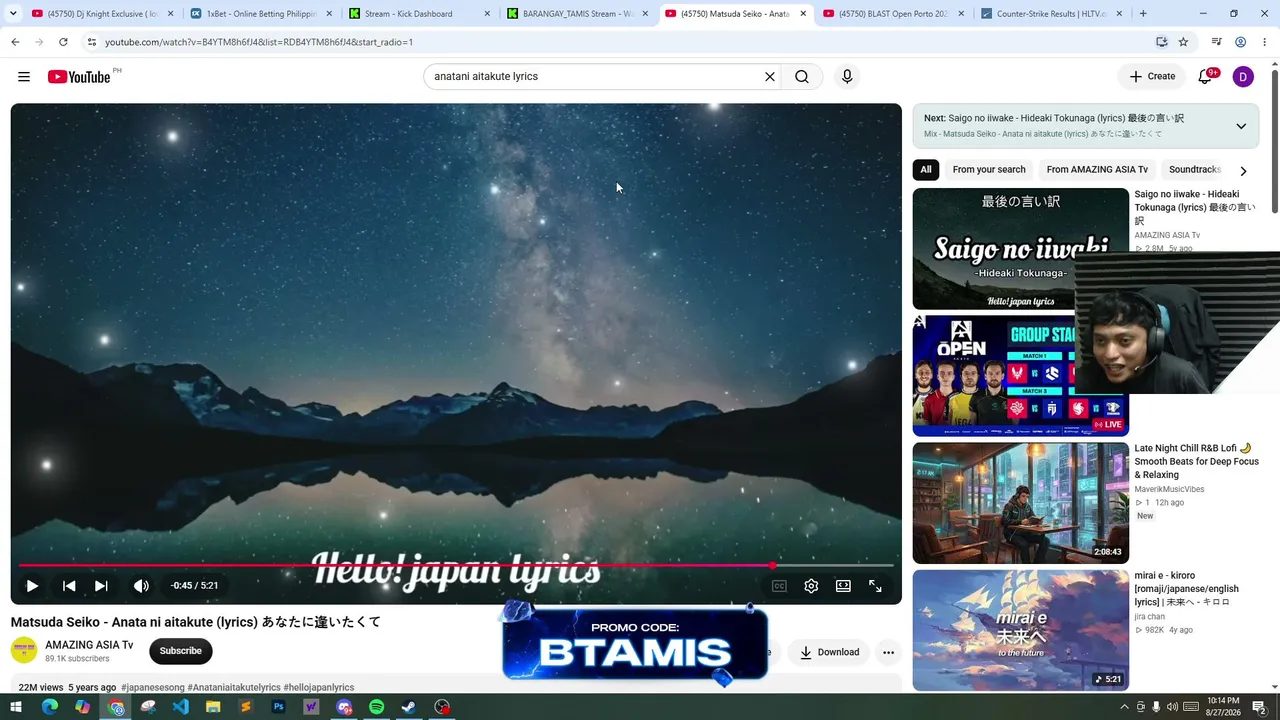This screenshot has height=720, width=1280.
Task: Seek using the red video progress bar
Action: point(456,565)
